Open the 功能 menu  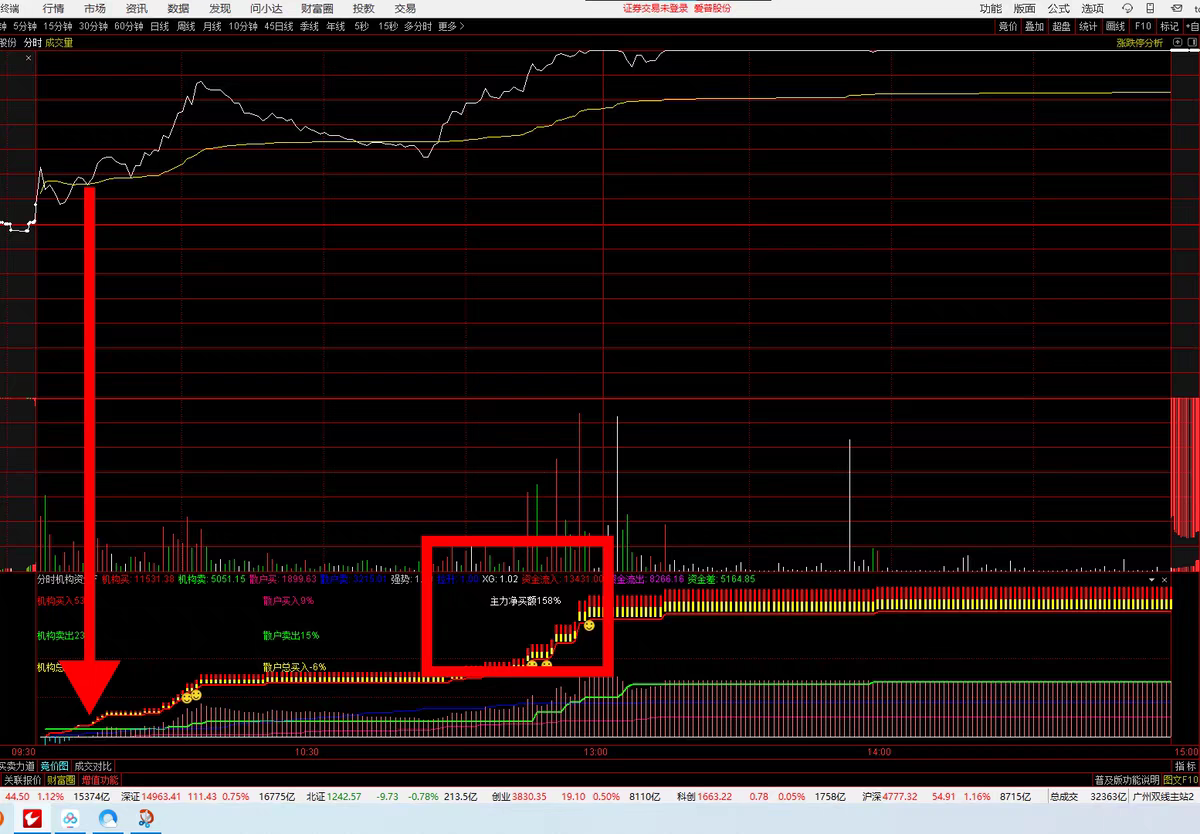(990, 8)
